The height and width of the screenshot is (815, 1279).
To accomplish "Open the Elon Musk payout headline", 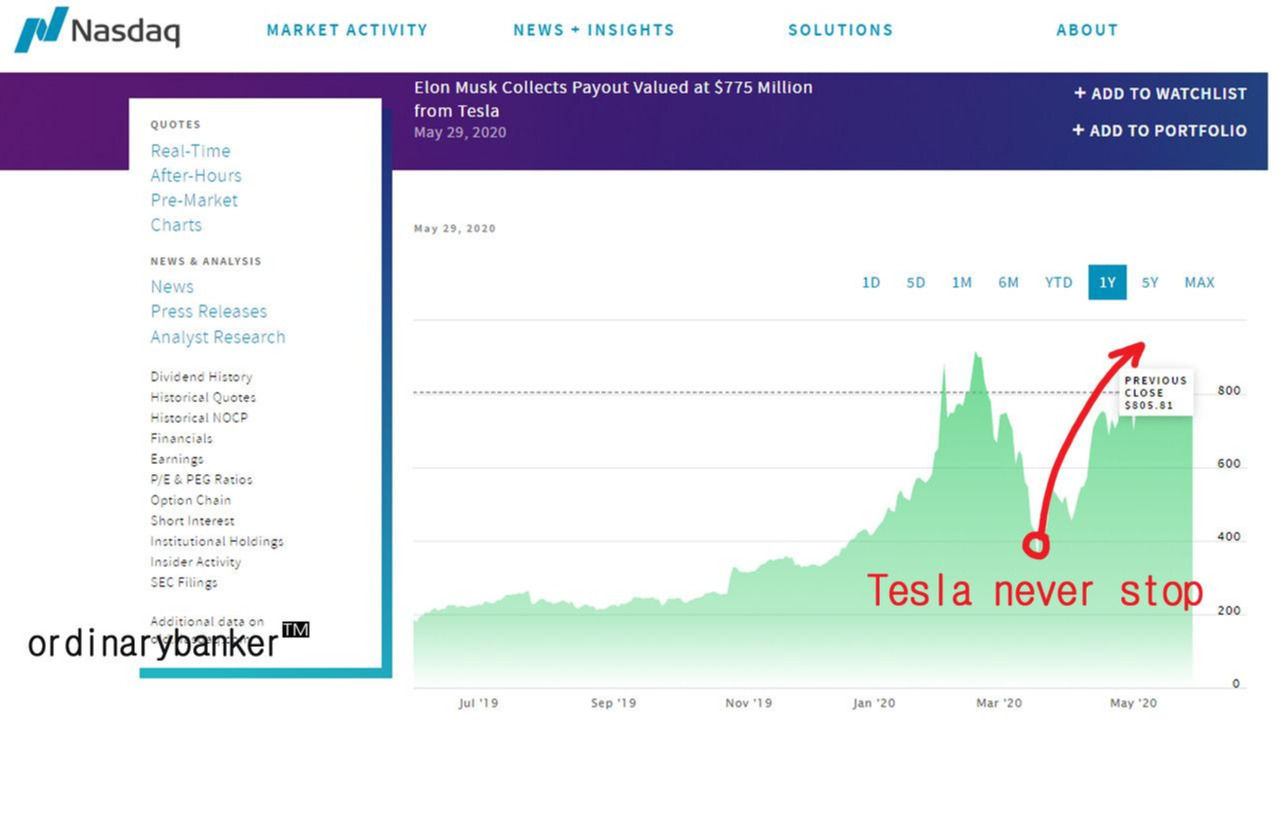I will point(613,99).
